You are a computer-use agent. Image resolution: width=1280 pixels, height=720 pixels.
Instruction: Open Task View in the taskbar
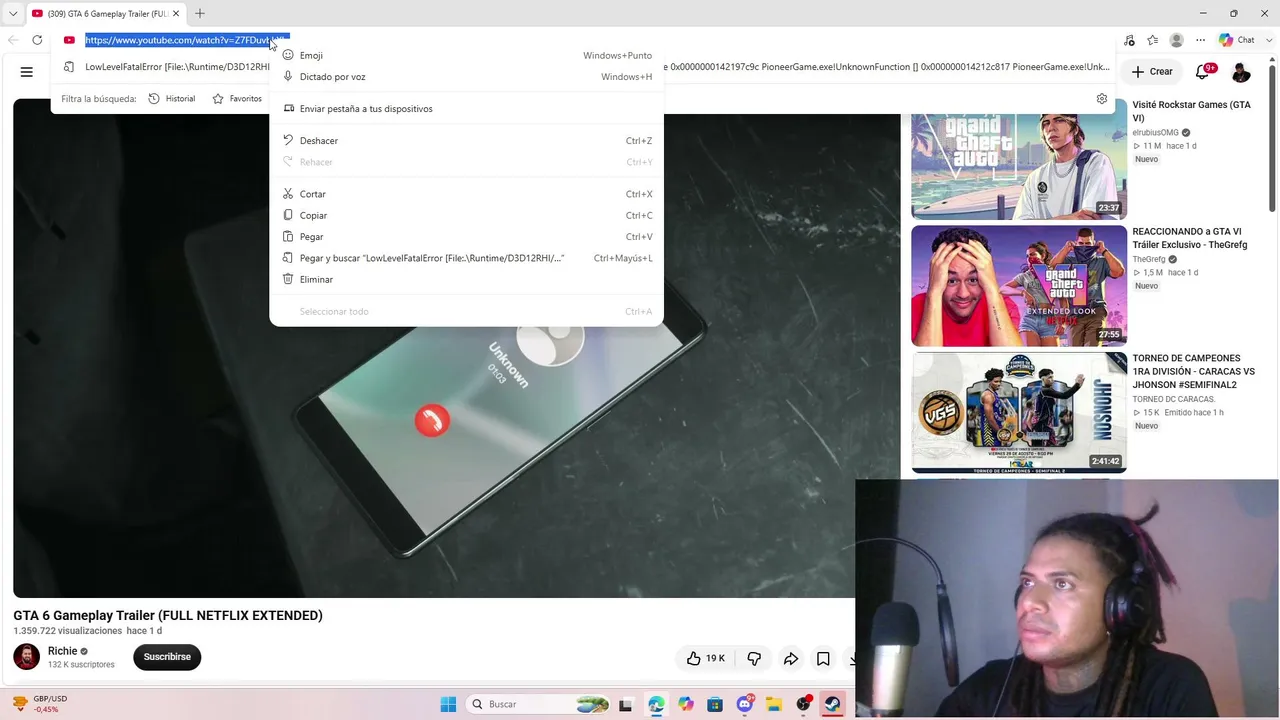pyautogui.click(x=626, y=704)
